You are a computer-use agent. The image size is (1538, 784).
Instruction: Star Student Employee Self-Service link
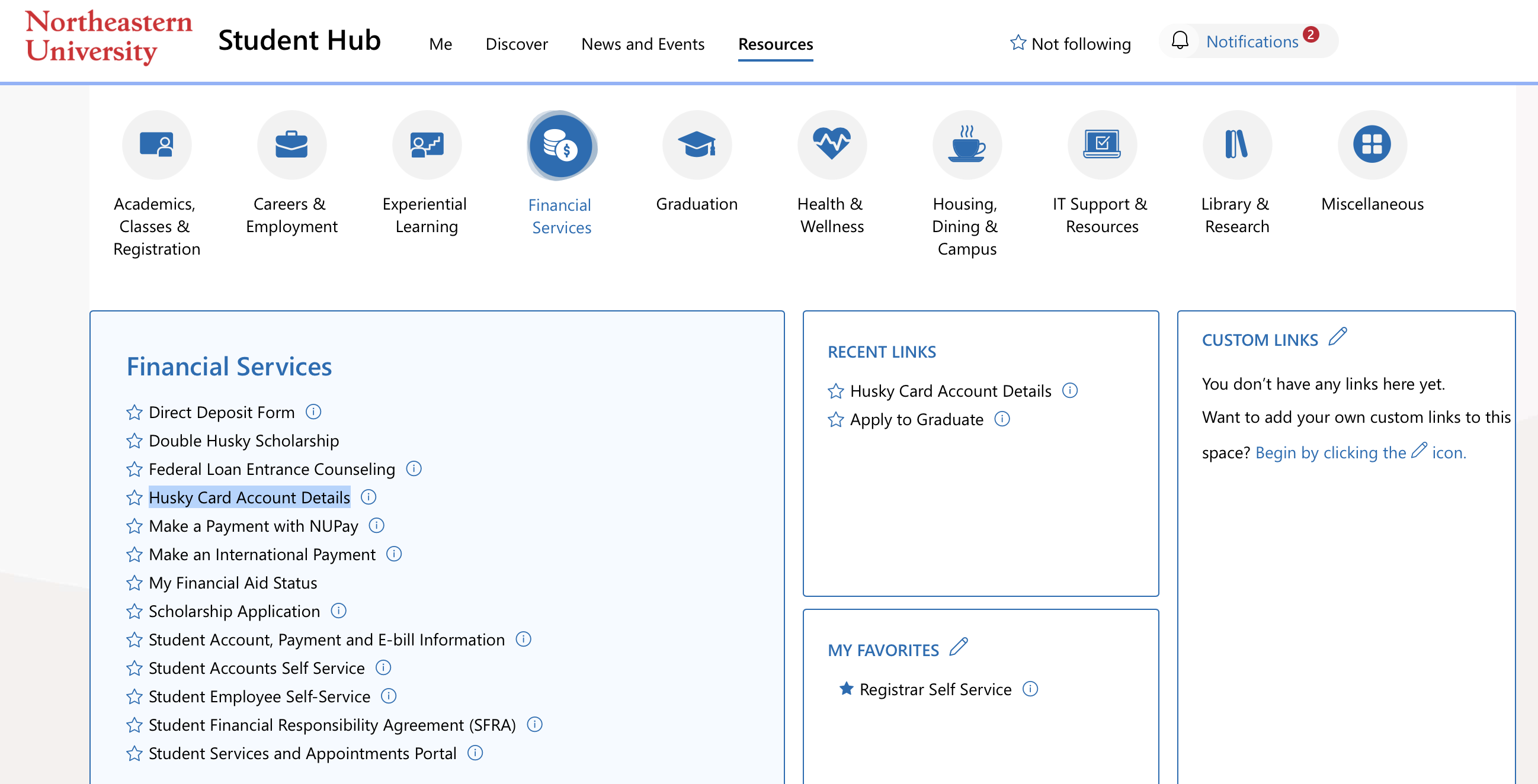tap(134, 696)
